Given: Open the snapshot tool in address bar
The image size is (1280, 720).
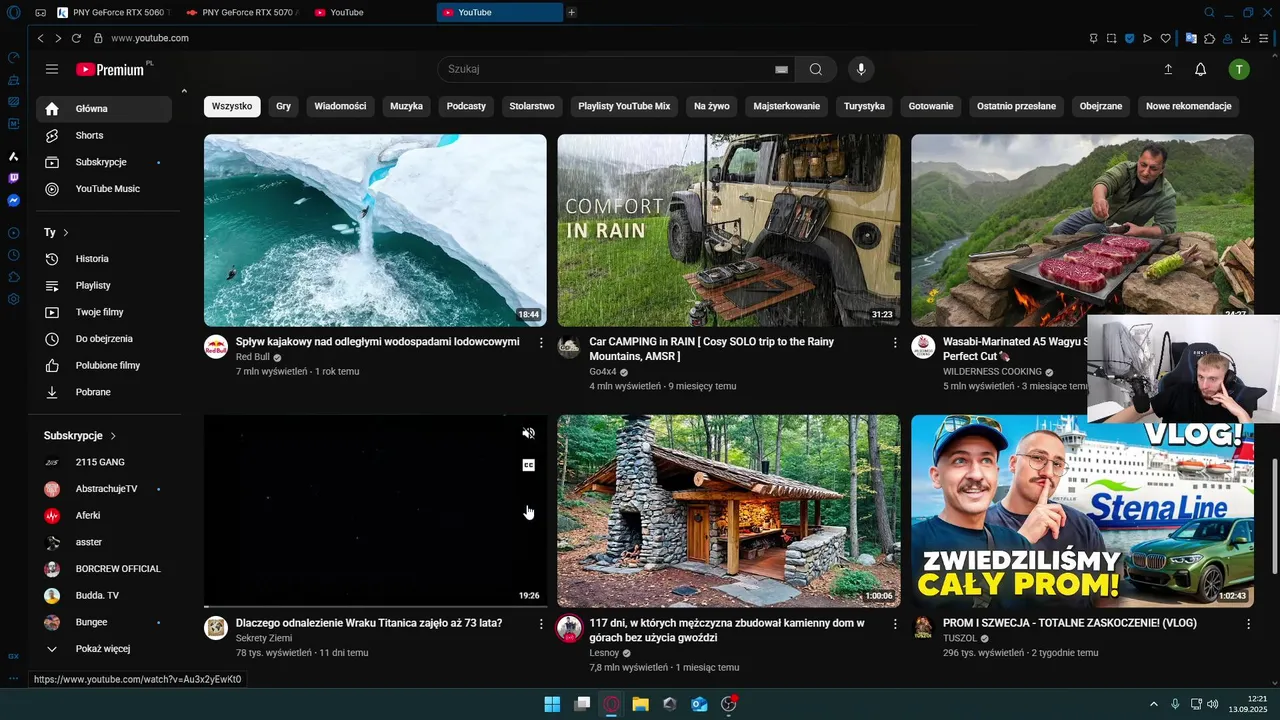Looking at the screenshot, I should (x=1111, y=38).
